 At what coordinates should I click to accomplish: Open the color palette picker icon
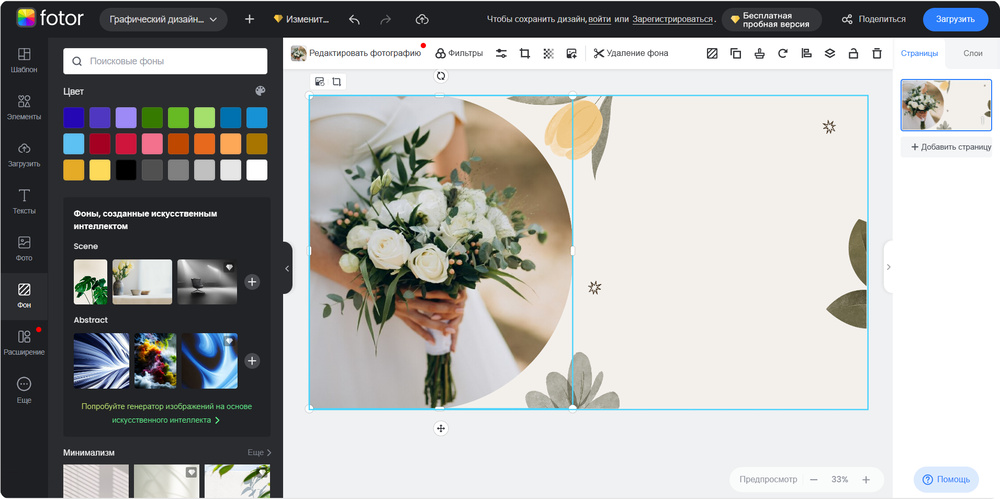tap(260, 91)
